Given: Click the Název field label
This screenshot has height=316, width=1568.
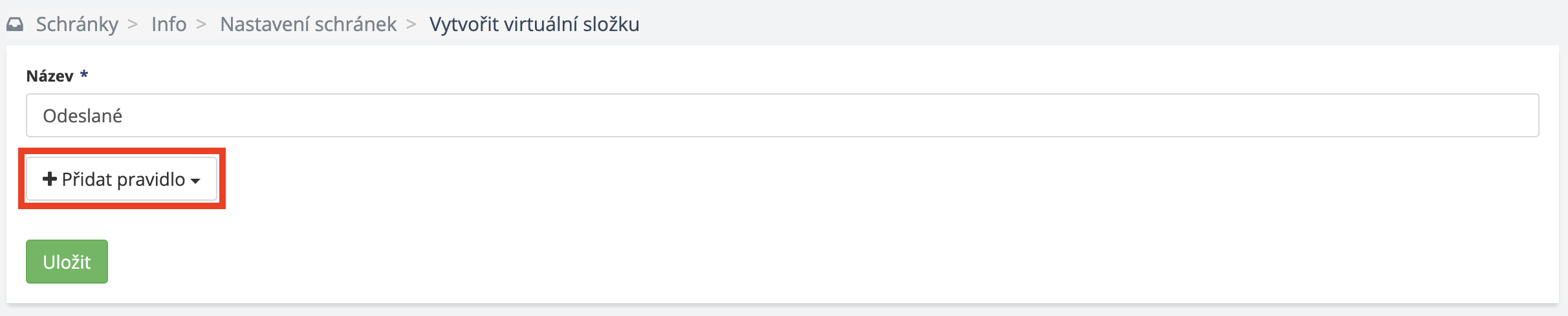Looking at the screenshot, I should click(50, 76).
